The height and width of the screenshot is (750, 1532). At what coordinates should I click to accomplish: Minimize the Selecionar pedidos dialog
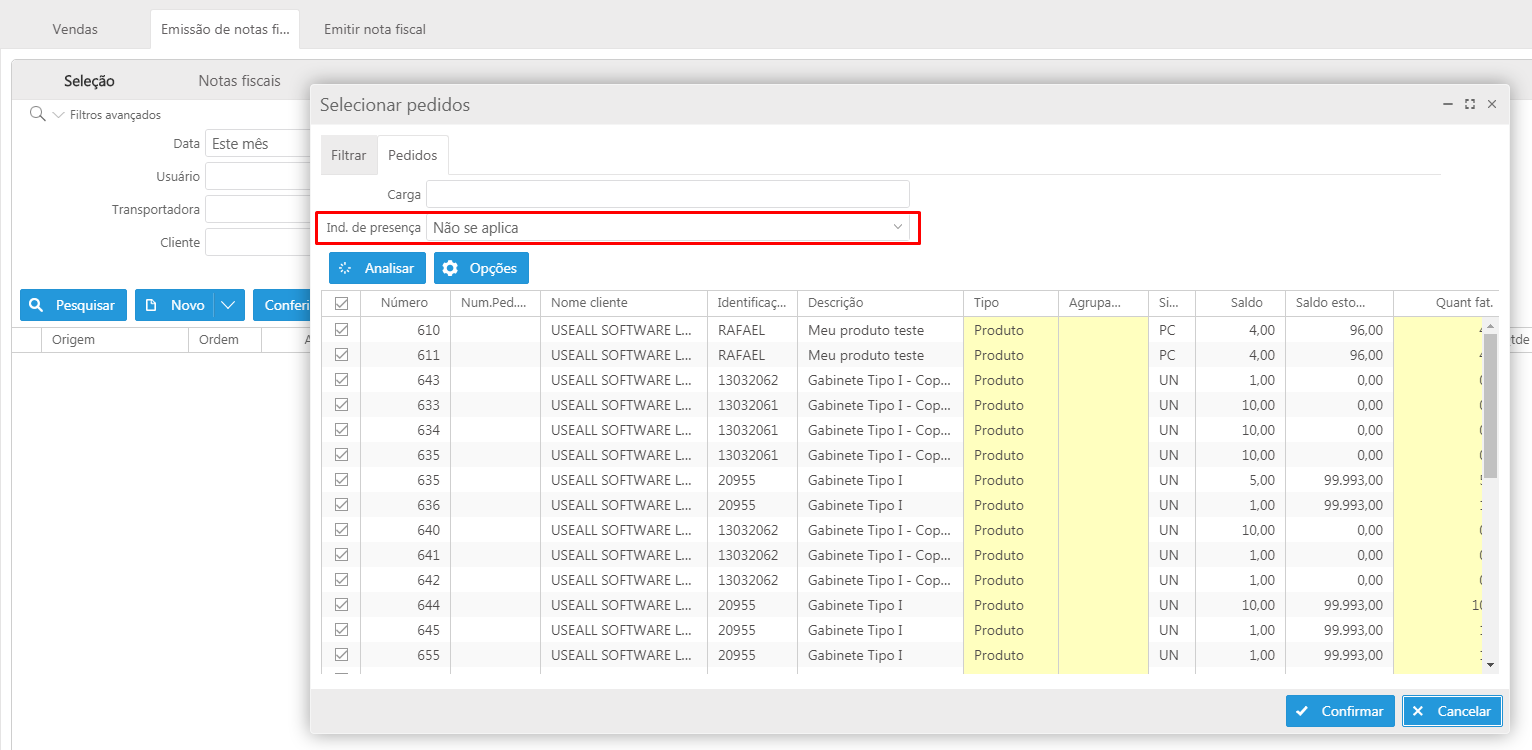(x=1447, y=104)
